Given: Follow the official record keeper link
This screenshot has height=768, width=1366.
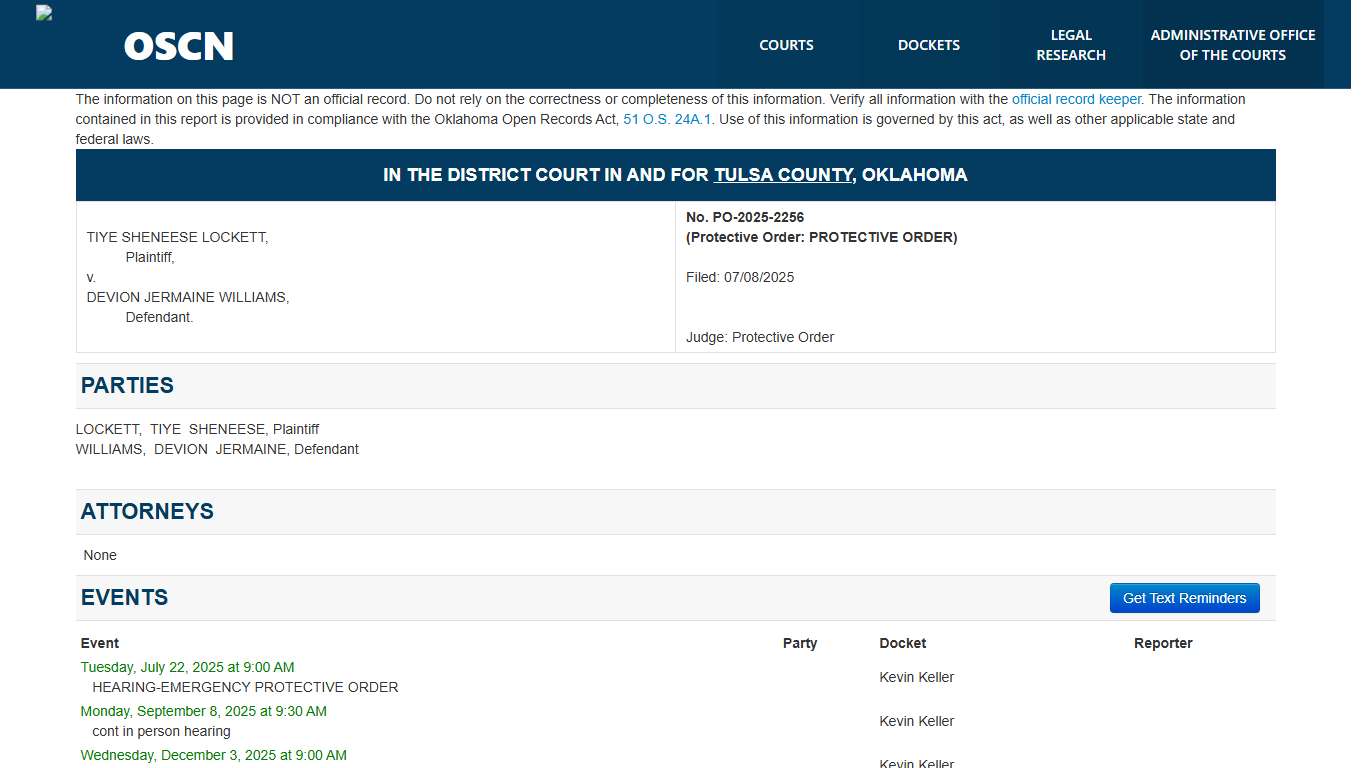Looking at the screenshot, I should (x=1077, y=99).
